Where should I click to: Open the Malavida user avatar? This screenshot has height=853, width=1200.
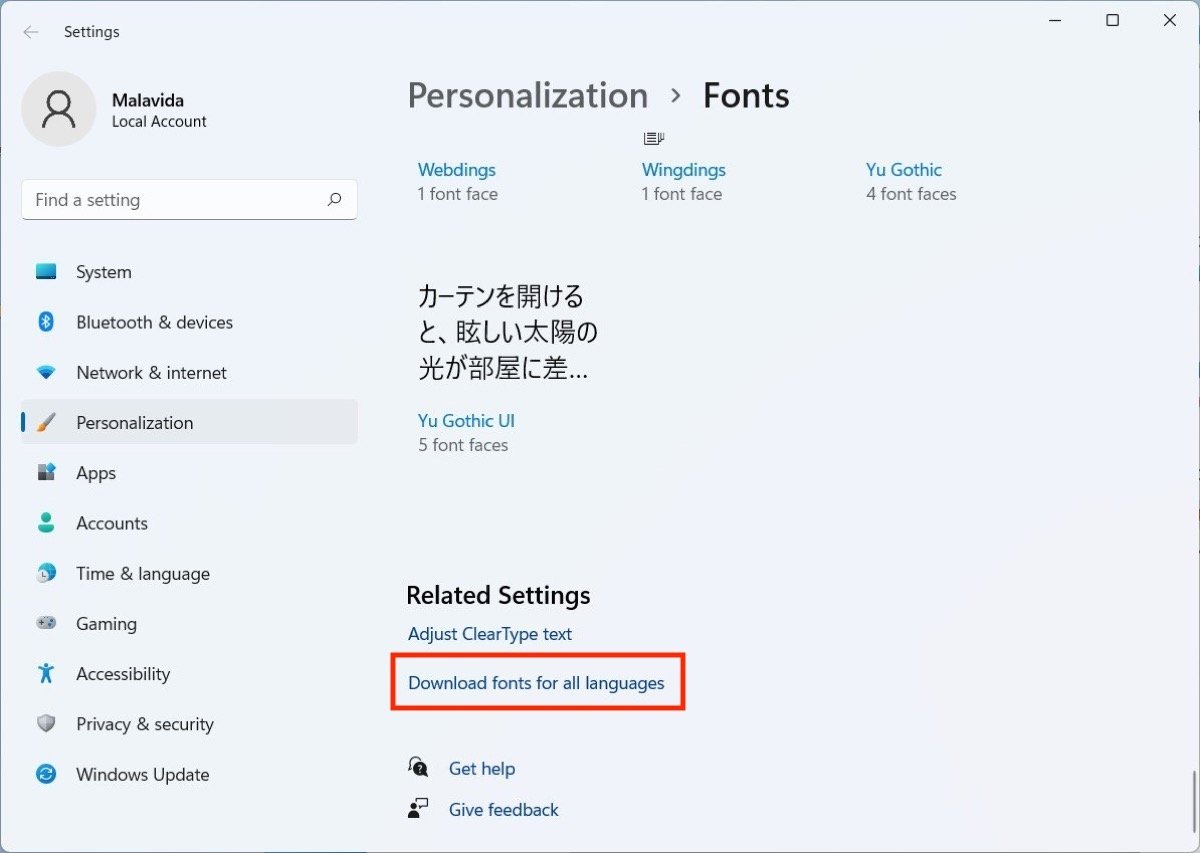(x=59, y=109)
